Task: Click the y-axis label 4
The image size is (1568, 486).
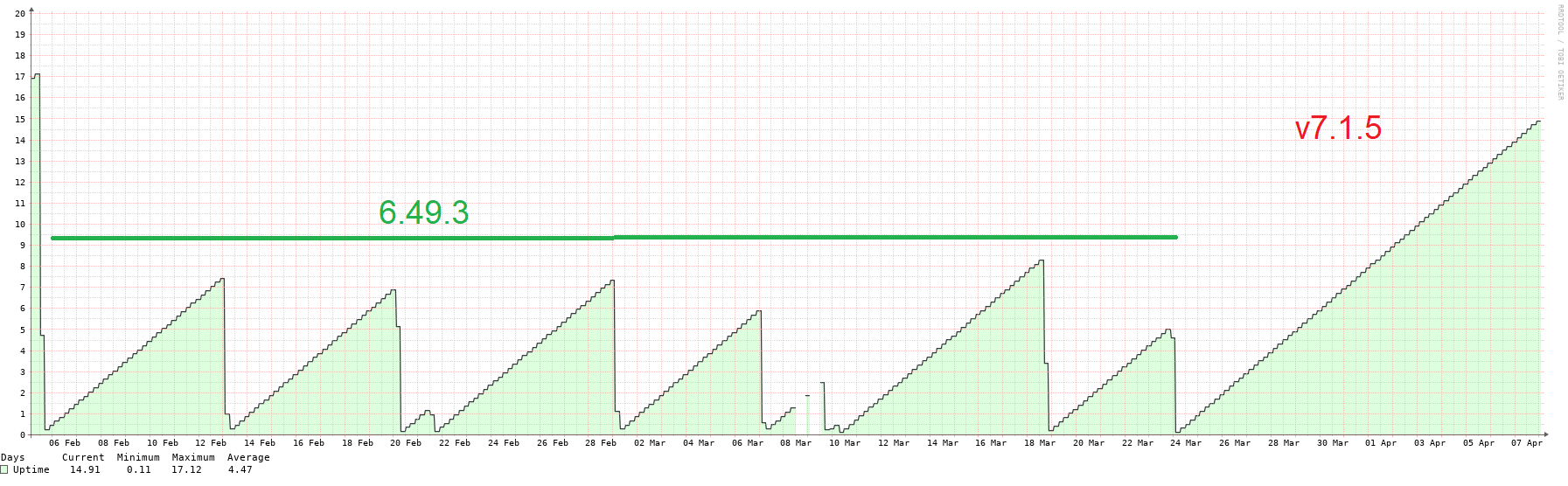Action: (x=23, y=351)
